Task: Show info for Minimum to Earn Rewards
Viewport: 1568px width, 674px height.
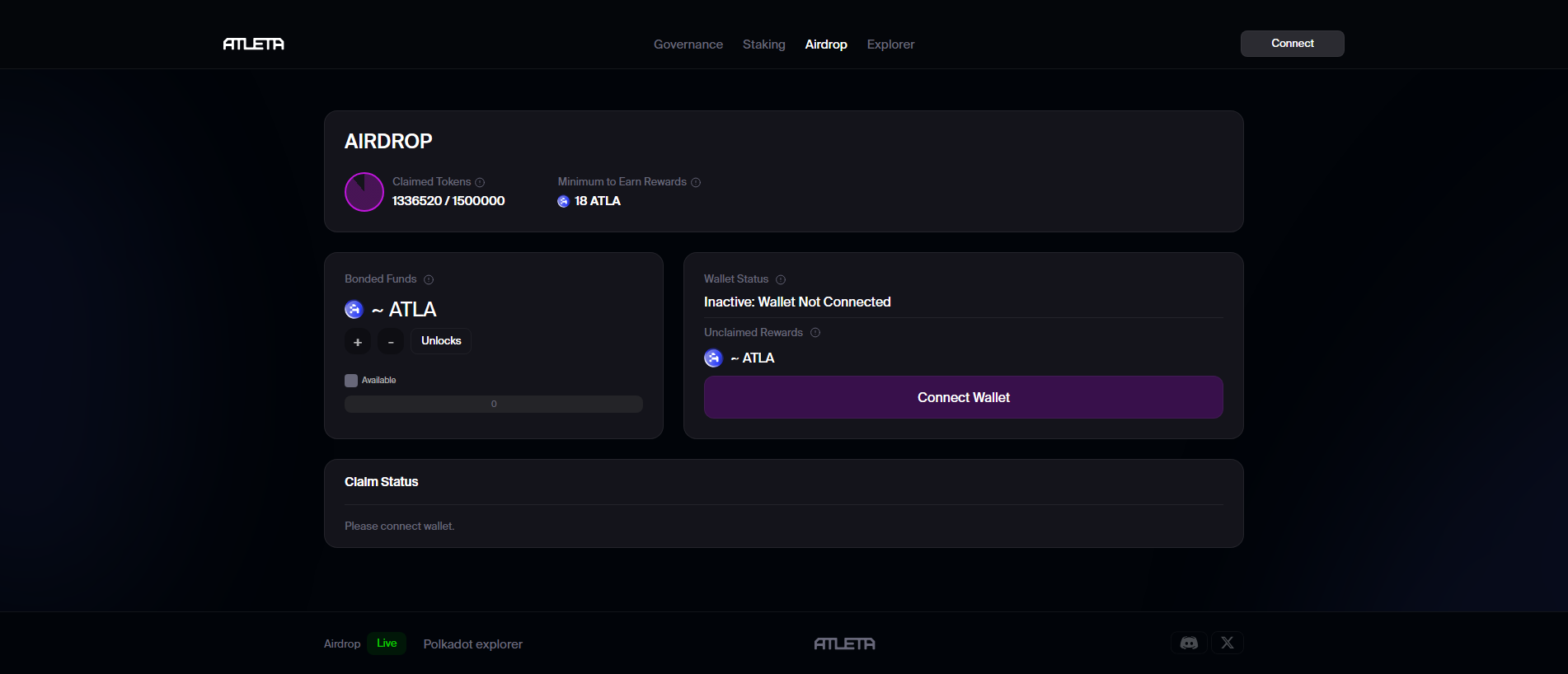Action: [696, 182]
